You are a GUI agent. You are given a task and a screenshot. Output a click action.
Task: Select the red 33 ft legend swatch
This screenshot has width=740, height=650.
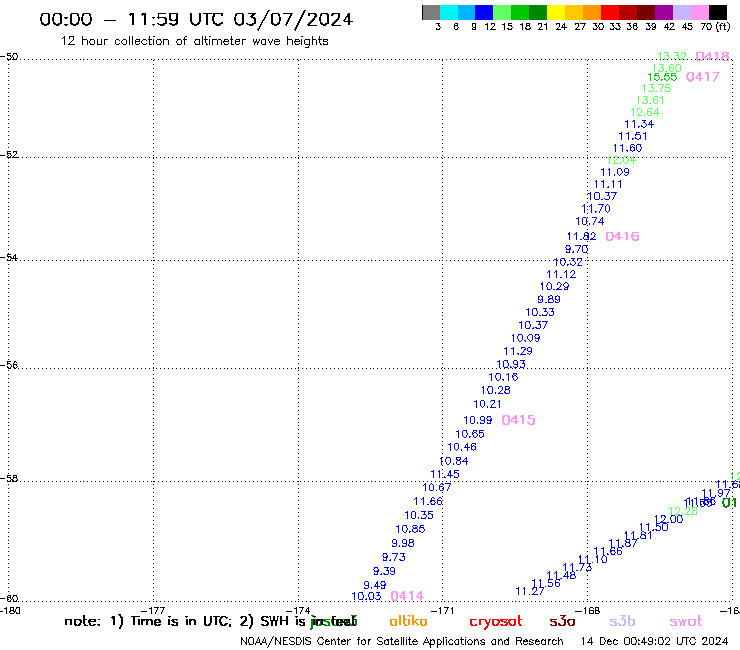pyautogui.click(x=610, y=13)
